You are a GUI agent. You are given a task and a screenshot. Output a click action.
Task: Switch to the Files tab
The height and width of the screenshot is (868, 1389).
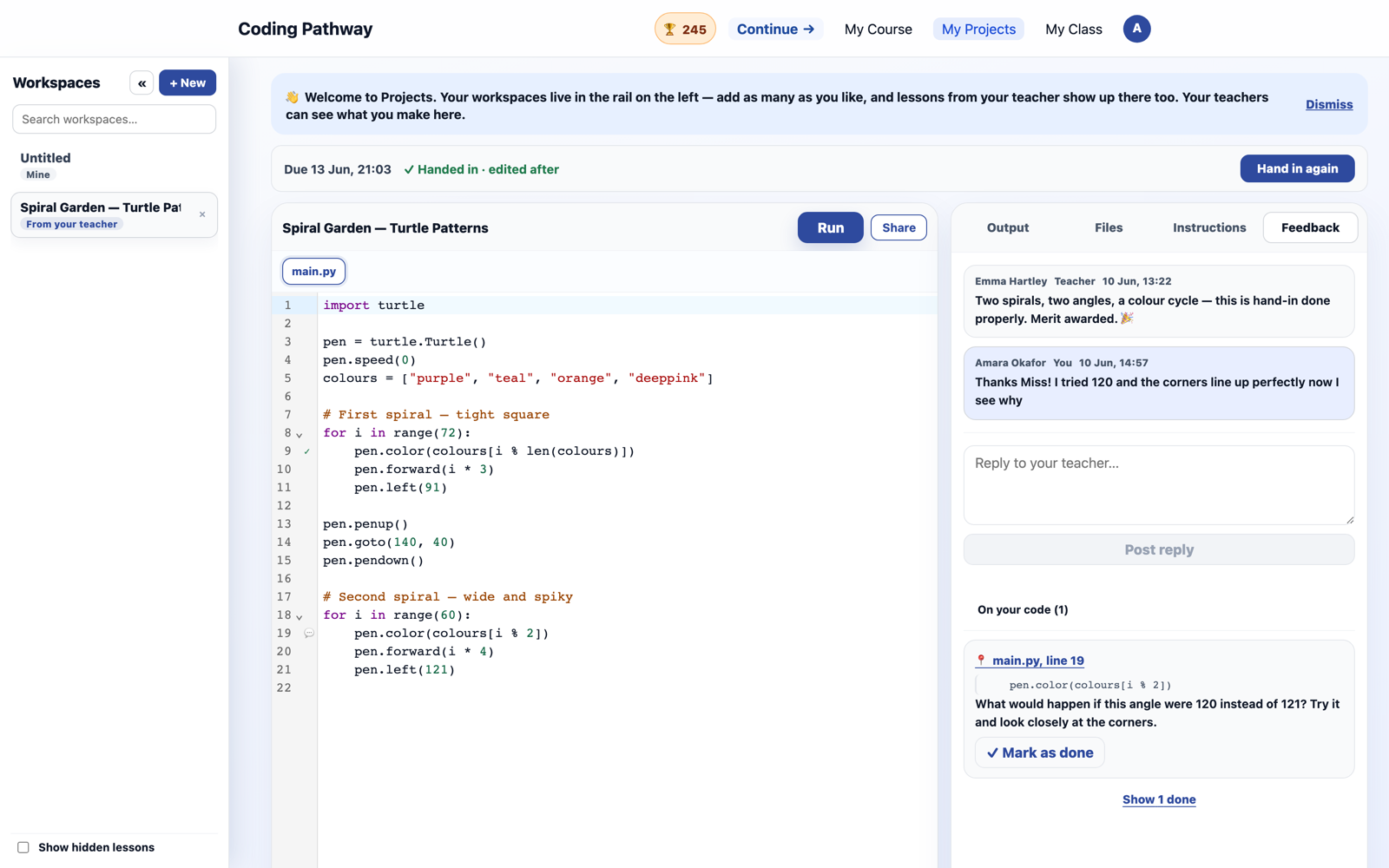1109,227
